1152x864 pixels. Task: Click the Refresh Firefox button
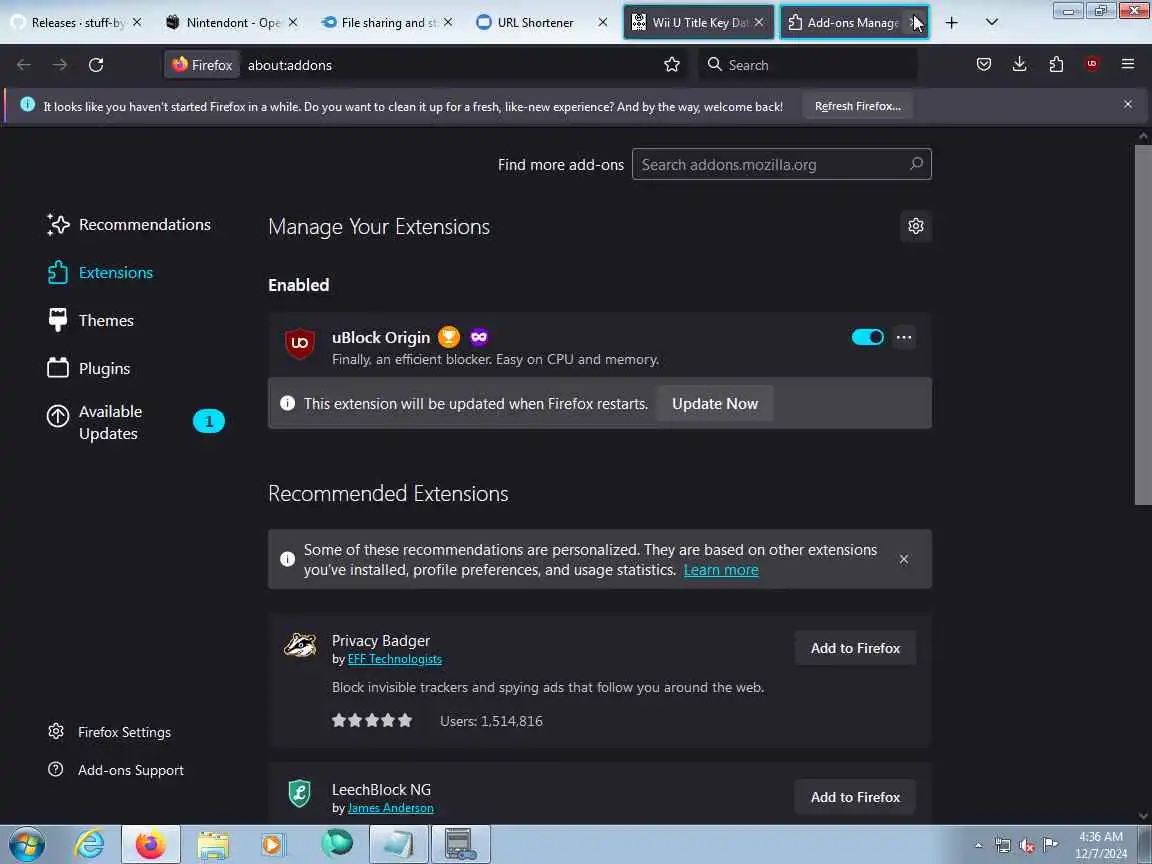tap(857, 107)
